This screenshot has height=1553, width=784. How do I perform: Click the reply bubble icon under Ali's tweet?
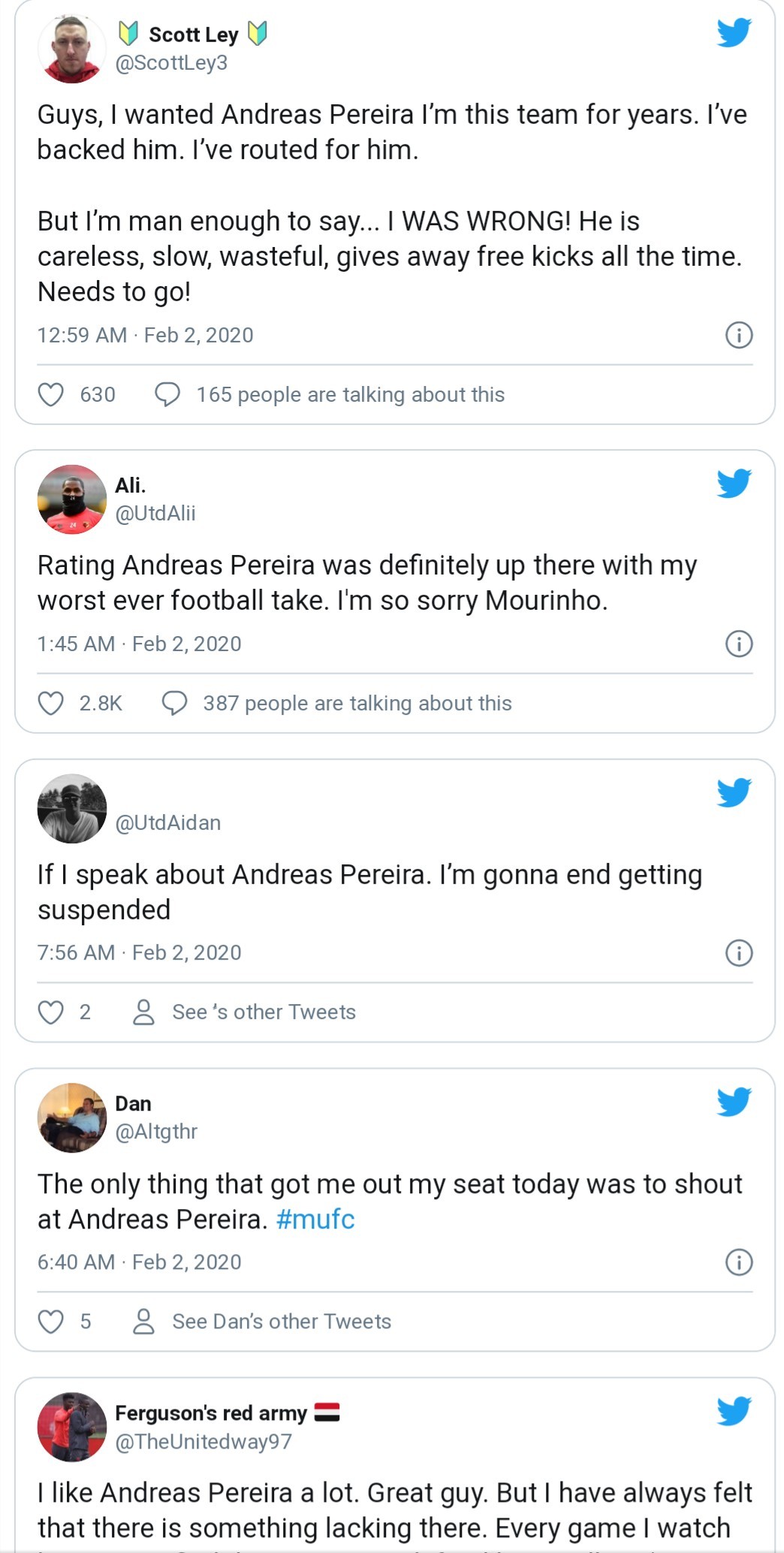pyautogui.click(x=175, y=703)
